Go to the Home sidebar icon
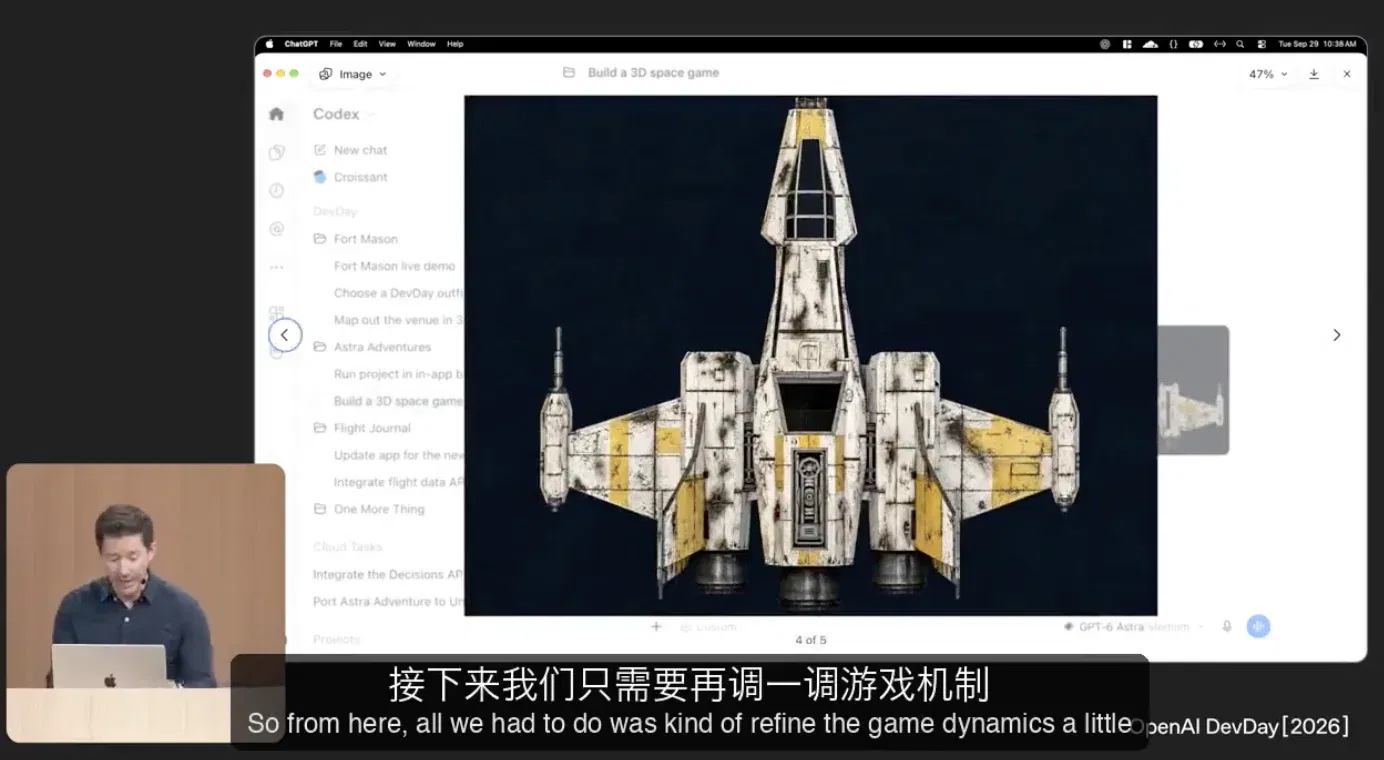1384x760 pixels. 277,114
